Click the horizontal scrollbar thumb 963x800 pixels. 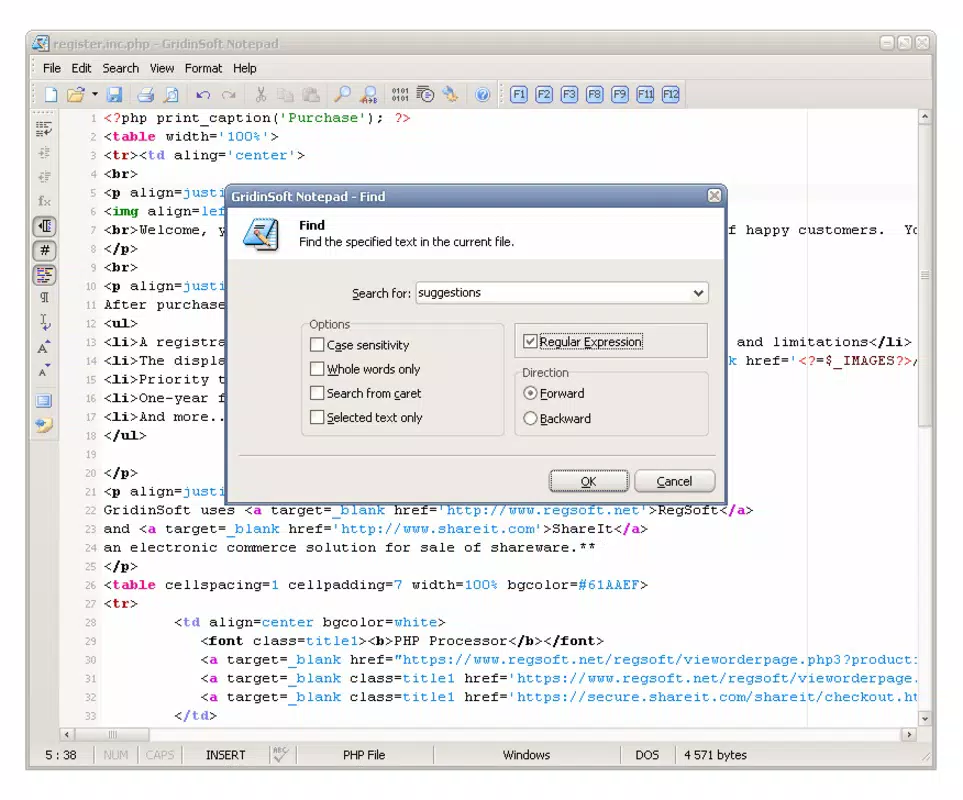click(112, 734)
